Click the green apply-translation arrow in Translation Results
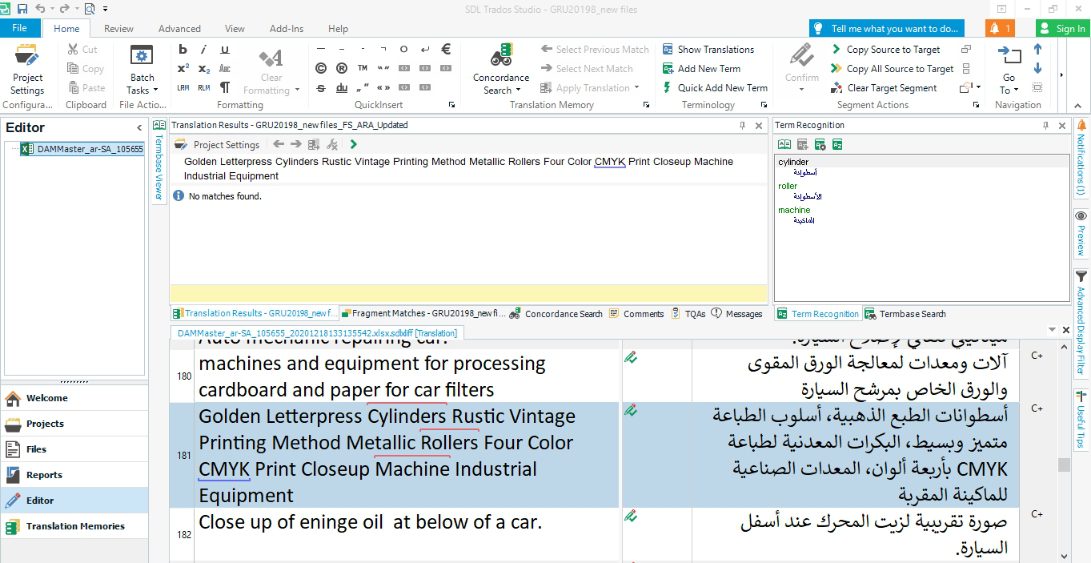Viewport: 1091px width, 563px height. (353, 145)
